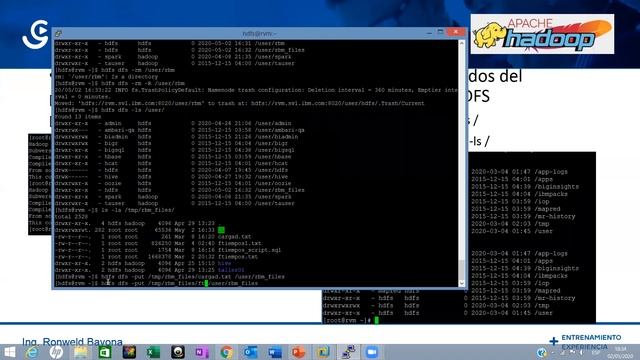
Task: Click the plus icon beside Entrenamiento Experiencia
Action: (x=553, y=341)
